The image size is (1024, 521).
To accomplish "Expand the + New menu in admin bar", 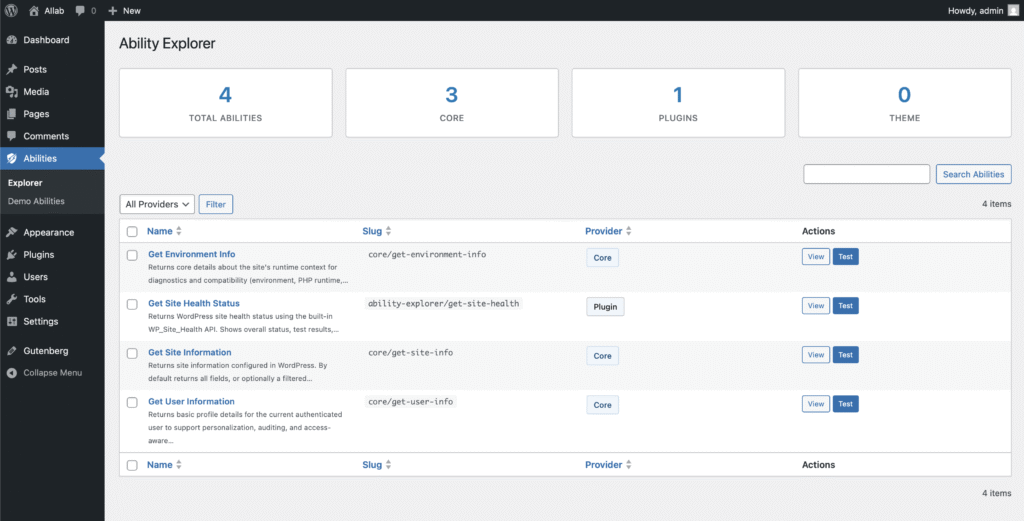I will (124, 10).
